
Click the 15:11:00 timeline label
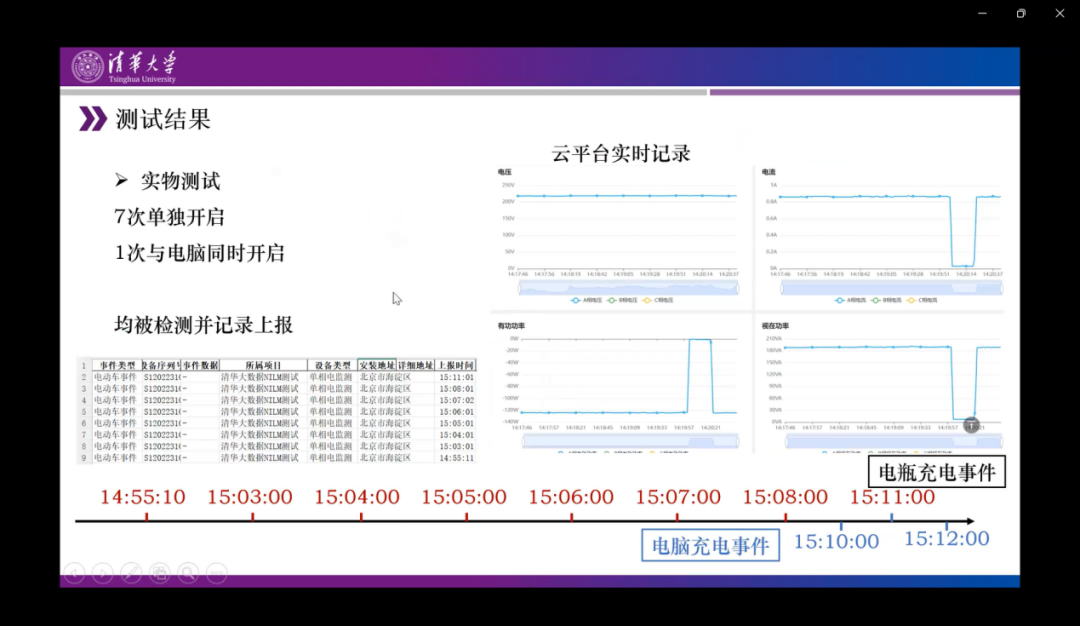point(892,497)
